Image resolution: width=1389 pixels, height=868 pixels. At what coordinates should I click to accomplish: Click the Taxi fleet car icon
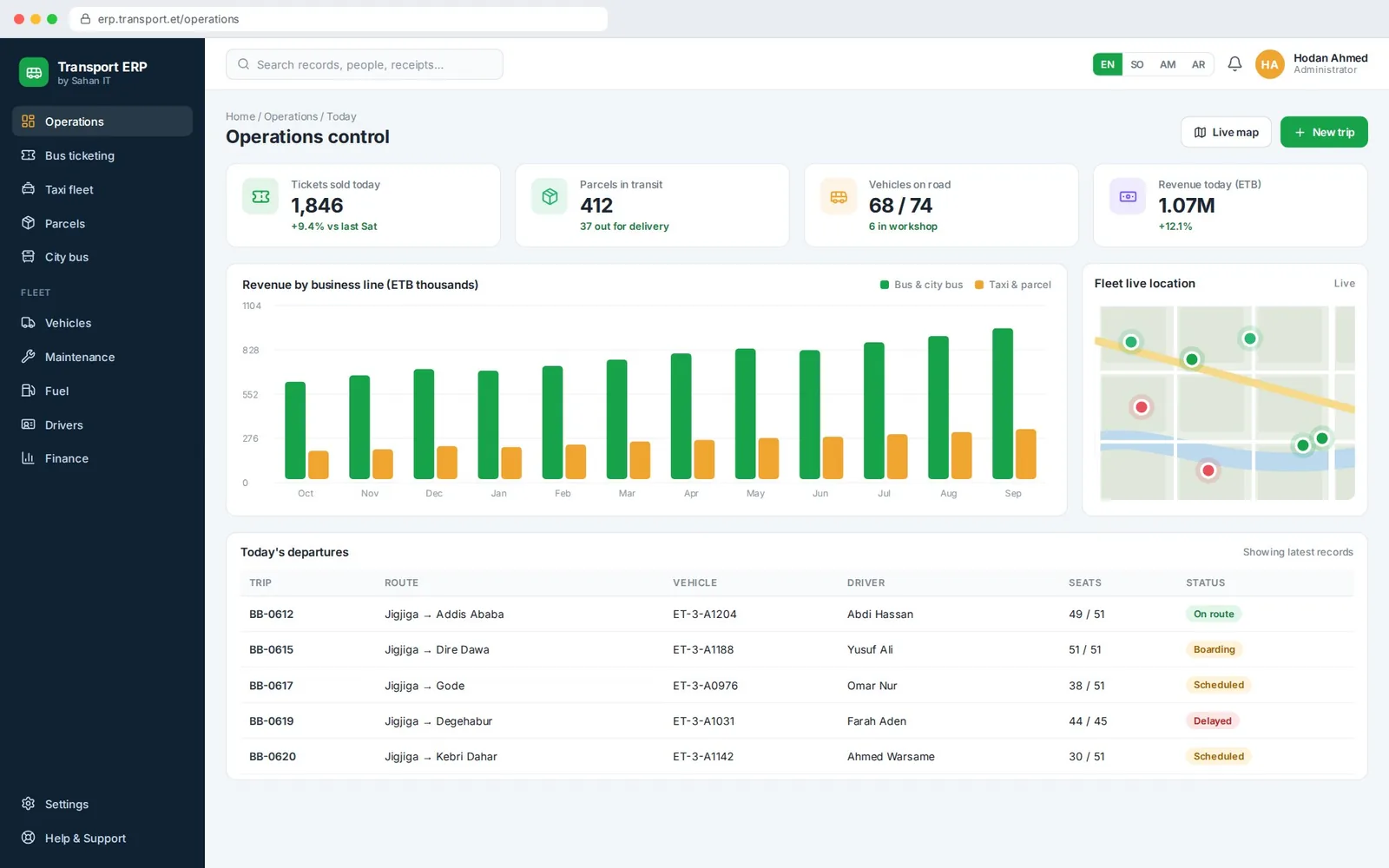[29, 189]
